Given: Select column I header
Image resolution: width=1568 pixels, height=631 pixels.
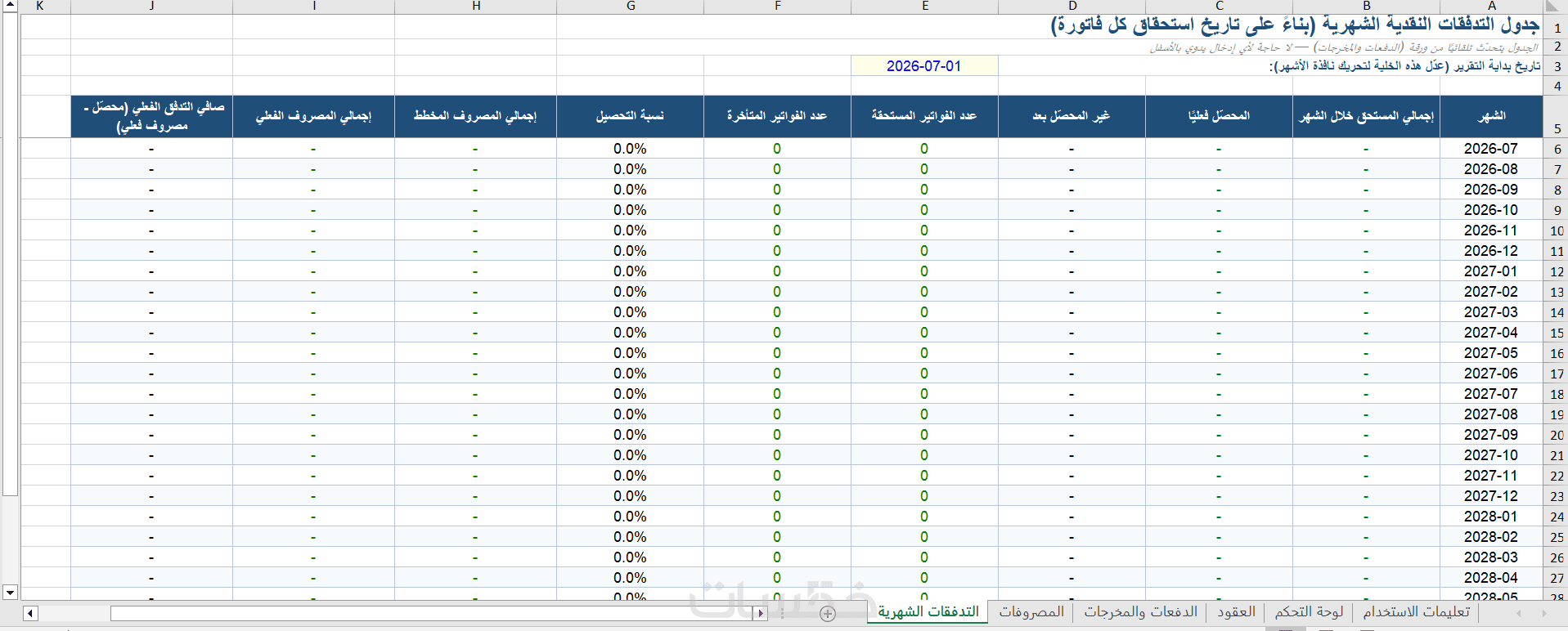Looking at the screenshot, I should [313, 6].
